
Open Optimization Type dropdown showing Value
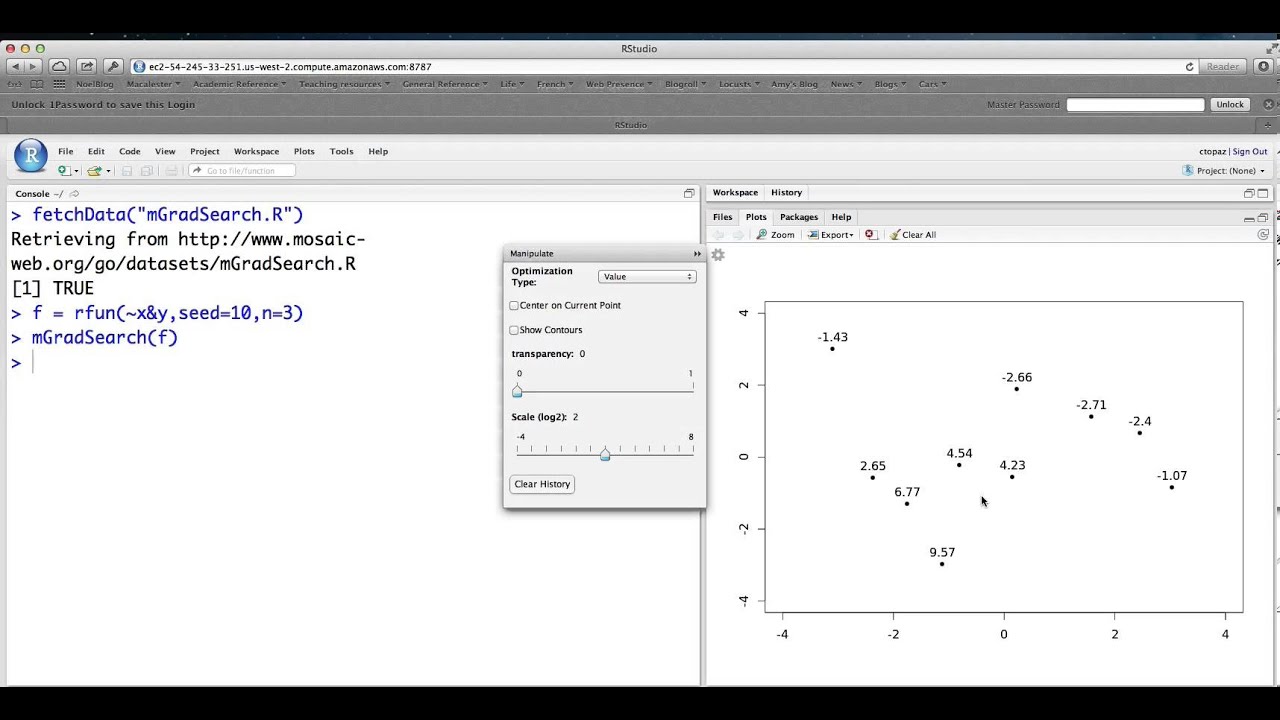[647, 276]
